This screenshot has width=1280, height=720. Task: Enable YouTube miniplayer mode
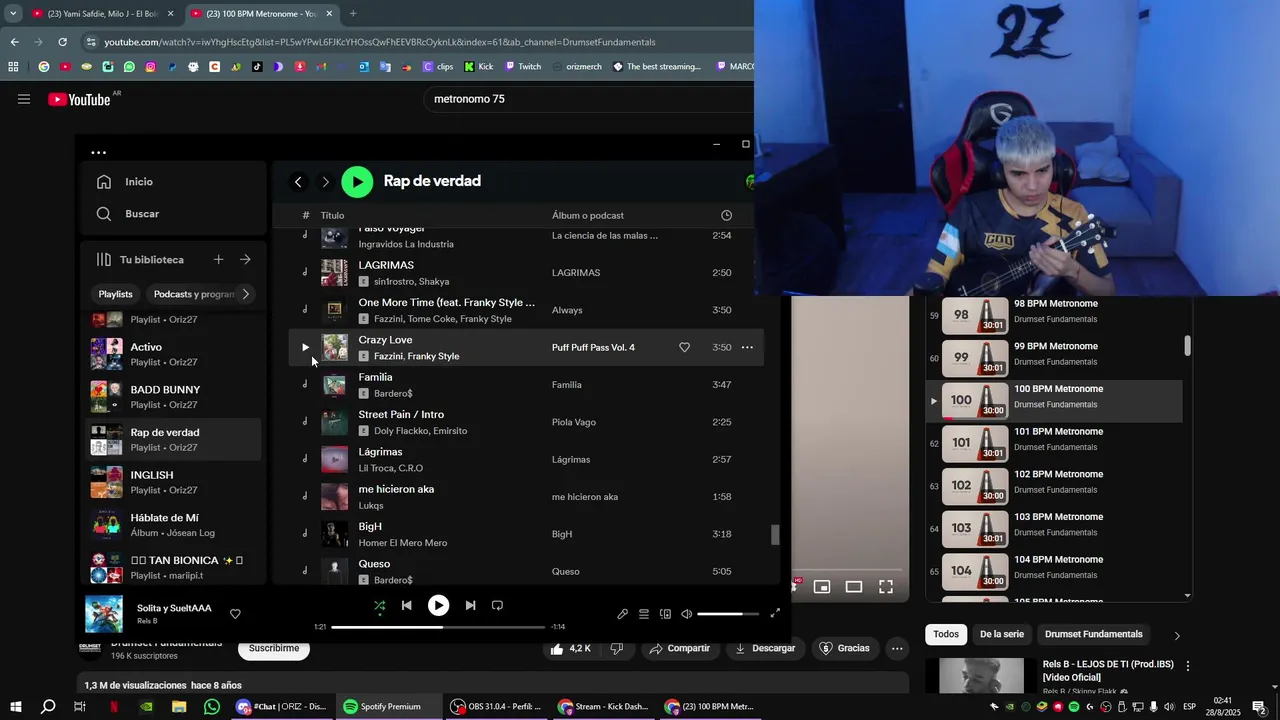(x=822, y=587)
